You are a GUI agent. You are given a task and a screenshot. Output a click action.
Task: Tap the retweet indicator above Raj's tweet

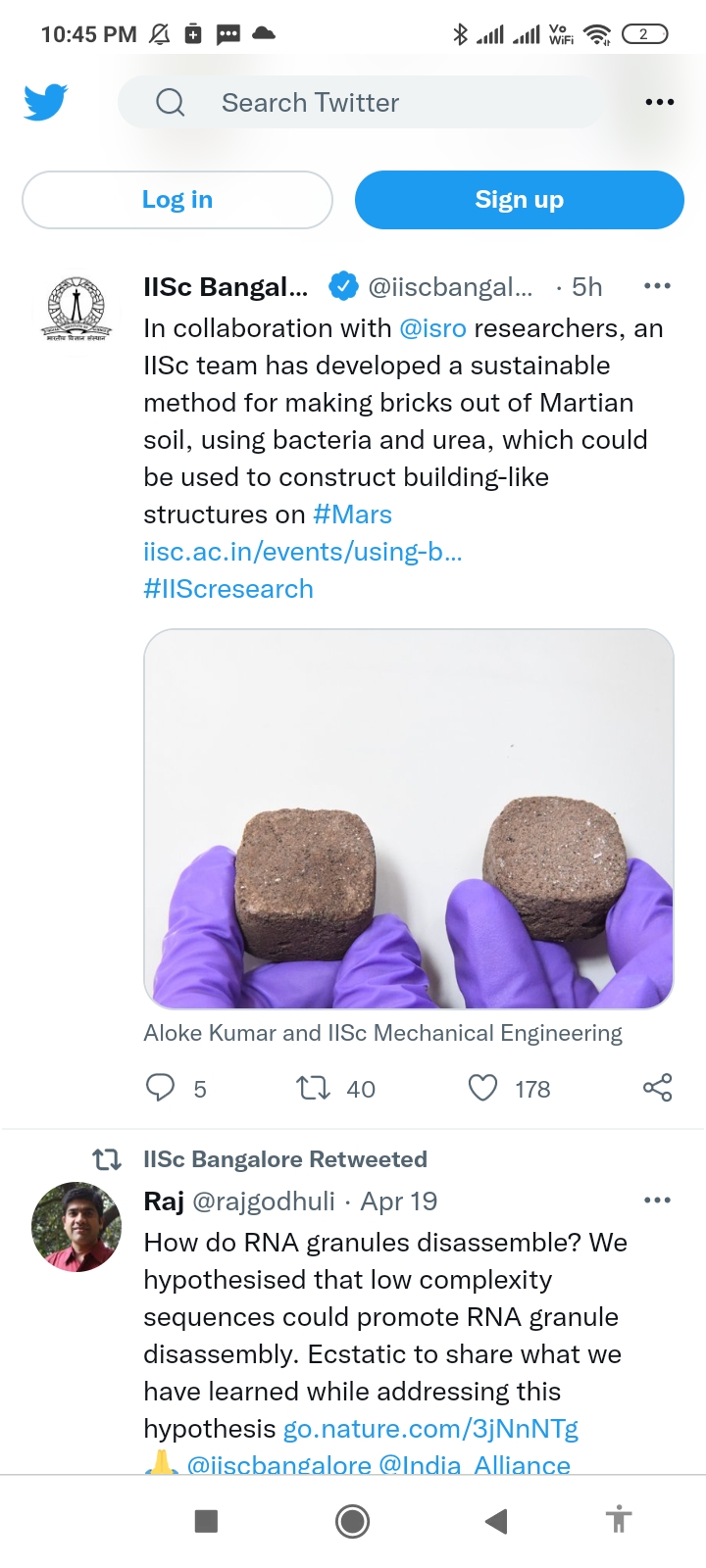pyautogui.click(x=106, y=1159)
